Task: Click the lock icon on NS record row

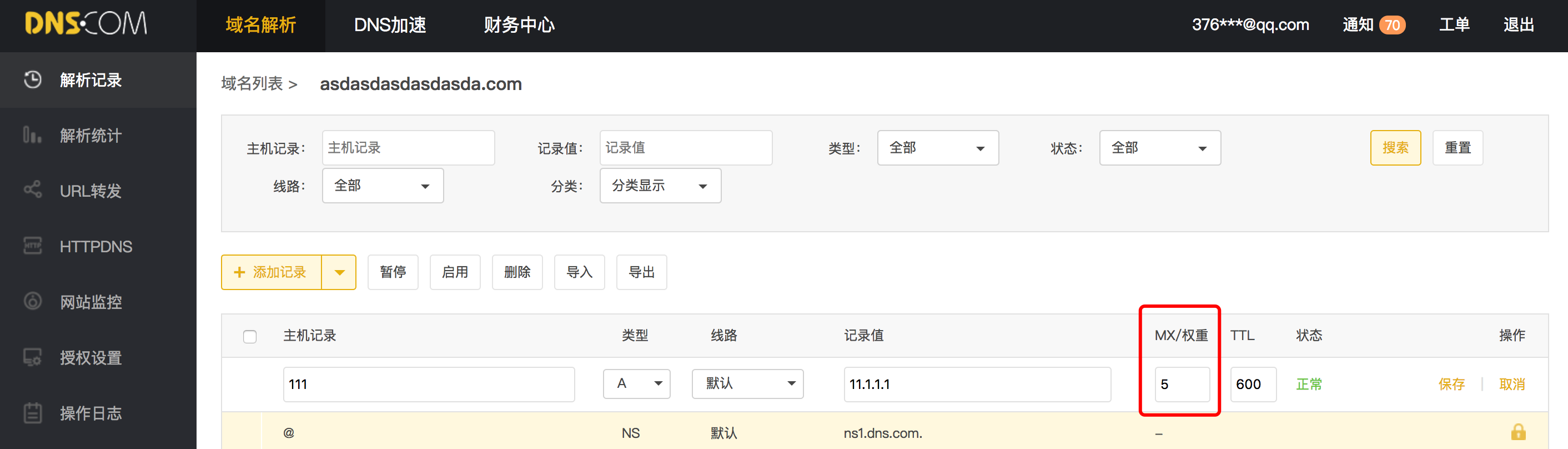Action: point(1518,432)
